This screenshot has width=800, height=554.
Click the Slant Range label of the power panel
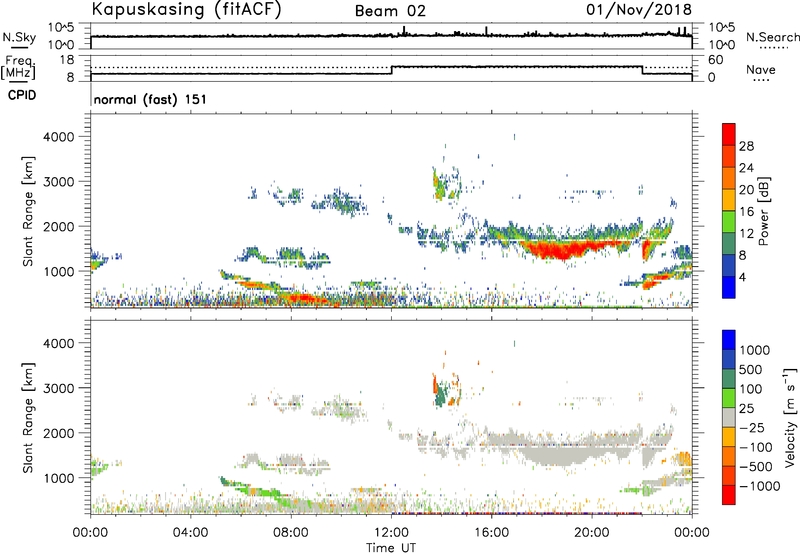click(x=28, y=211)
